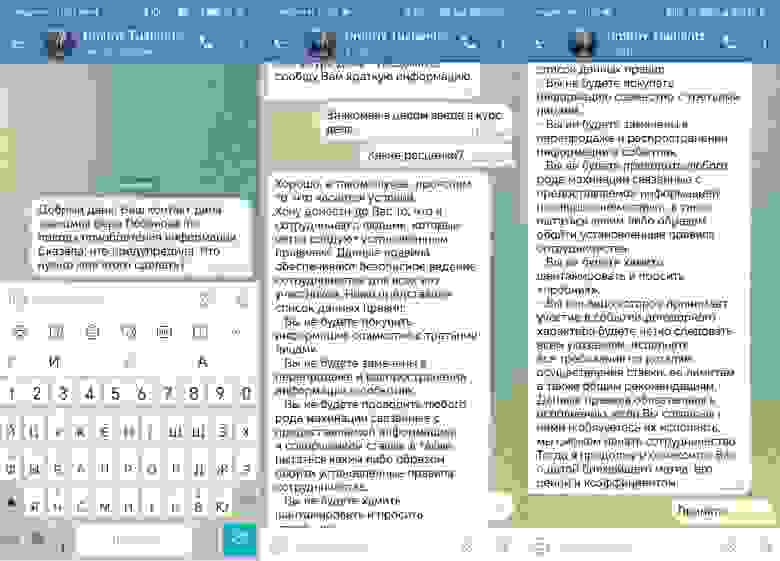This screenshot has height=561, width=780.
Task: Tap the attach paperclip above the keyboard
Action: click(204, 300)
